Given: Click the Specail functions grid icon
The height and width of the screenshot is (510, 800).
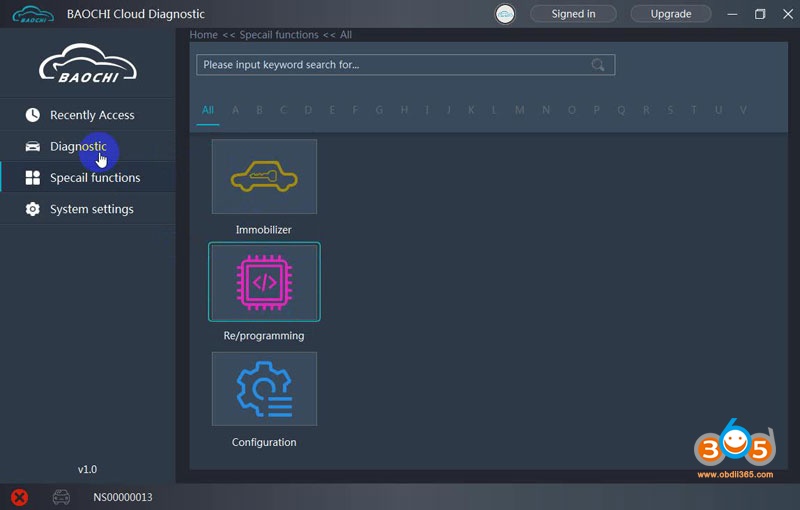Looking at the screenshot, I should point(33,177).
